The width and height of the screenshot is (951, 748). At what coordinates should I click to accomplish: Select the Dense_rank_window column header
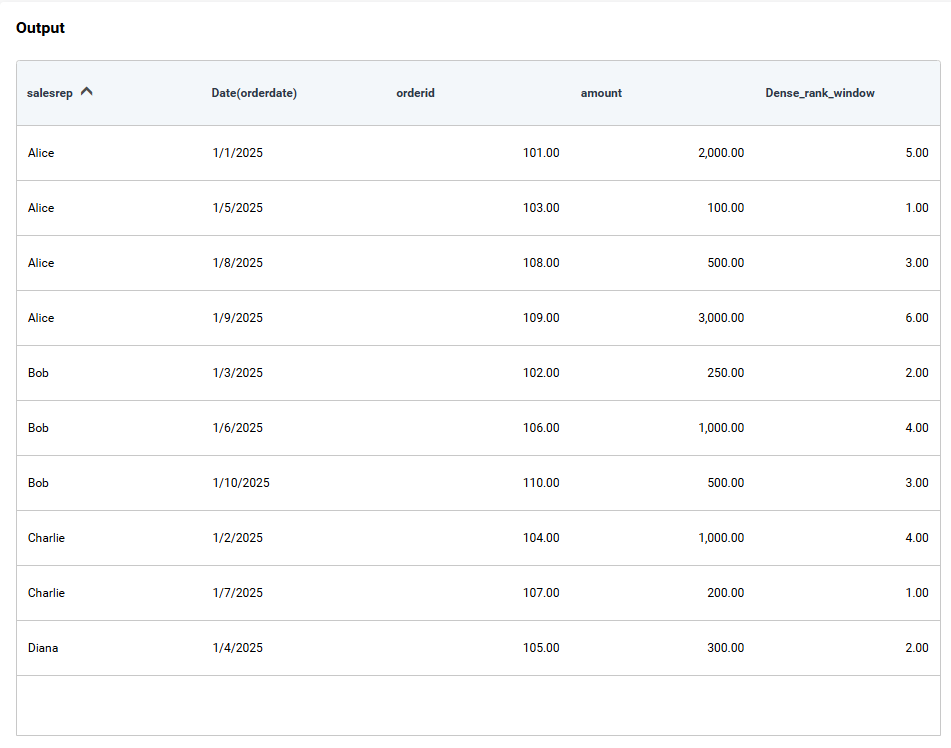tap(819, 93)
